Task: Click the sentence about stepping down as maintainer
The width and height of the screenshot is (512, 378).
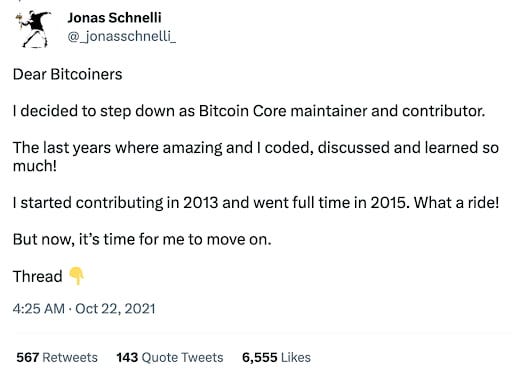Action: (249, 111)
